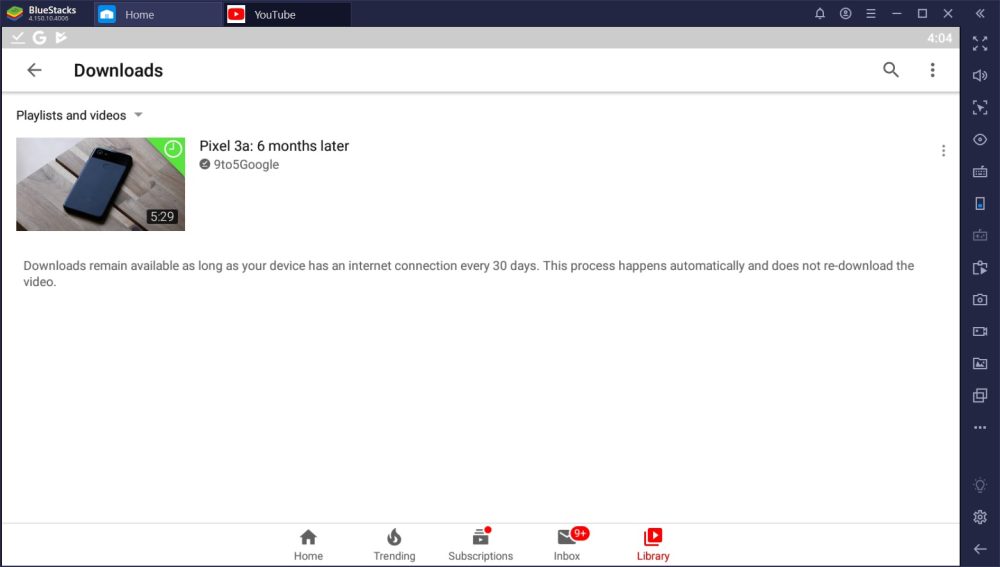Open the Downloads overflow menu
1000x567 pixels.
click(x=932, y=70)
